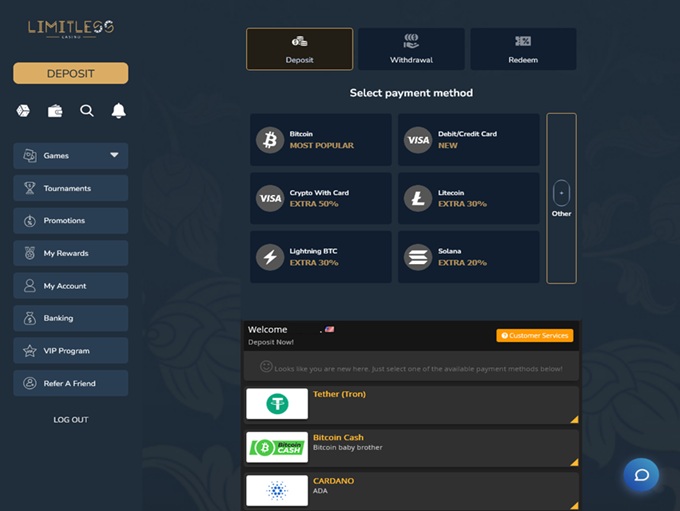
Task: Click the notification bell icon
Action: pyautogui.click(x=119, y=110)
